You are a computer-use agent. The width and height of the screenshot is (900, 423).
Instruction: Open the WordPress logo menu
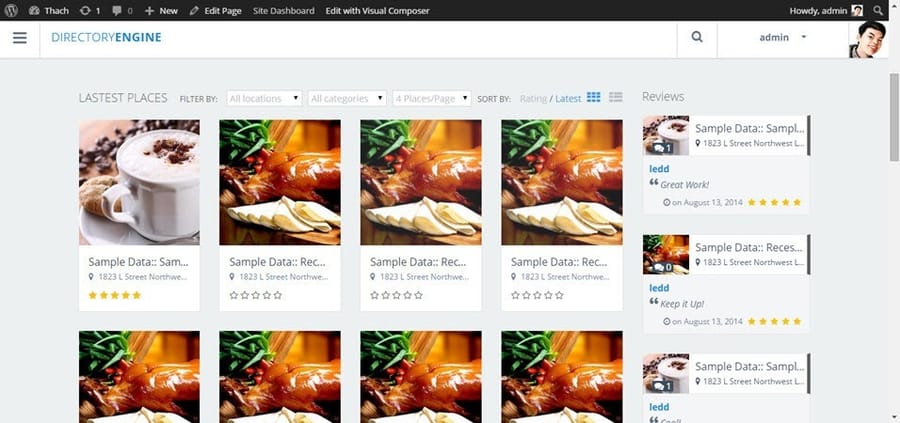(x=11, y=10)
